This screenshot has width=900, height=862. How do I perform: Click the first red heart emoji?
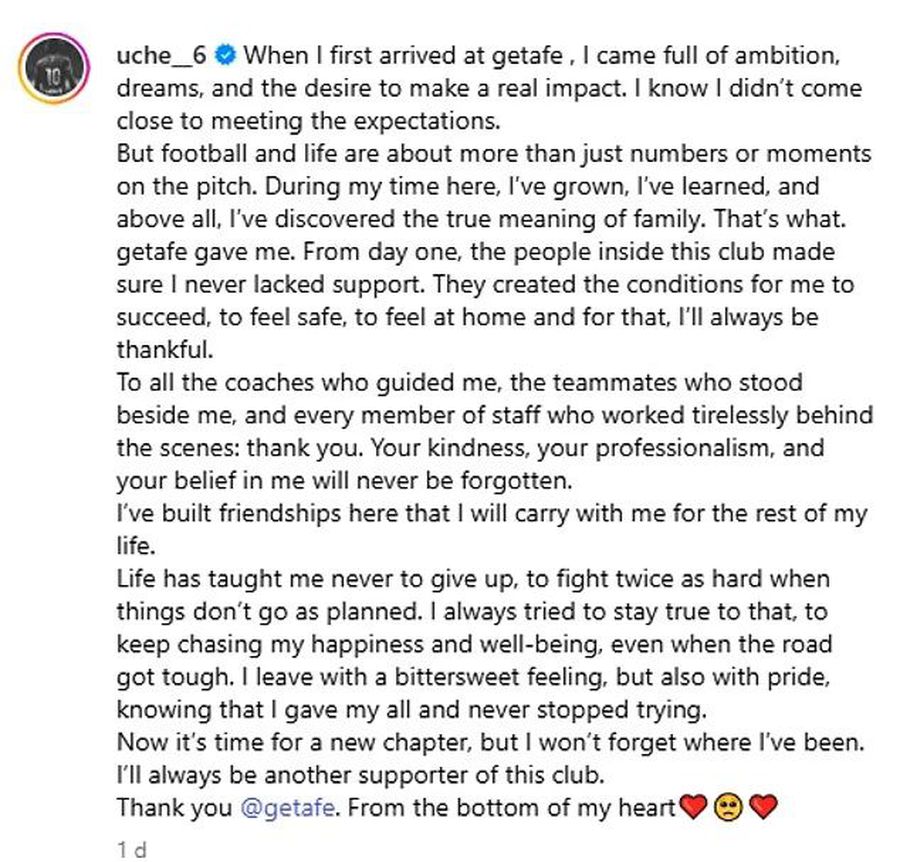click(693, 806)
